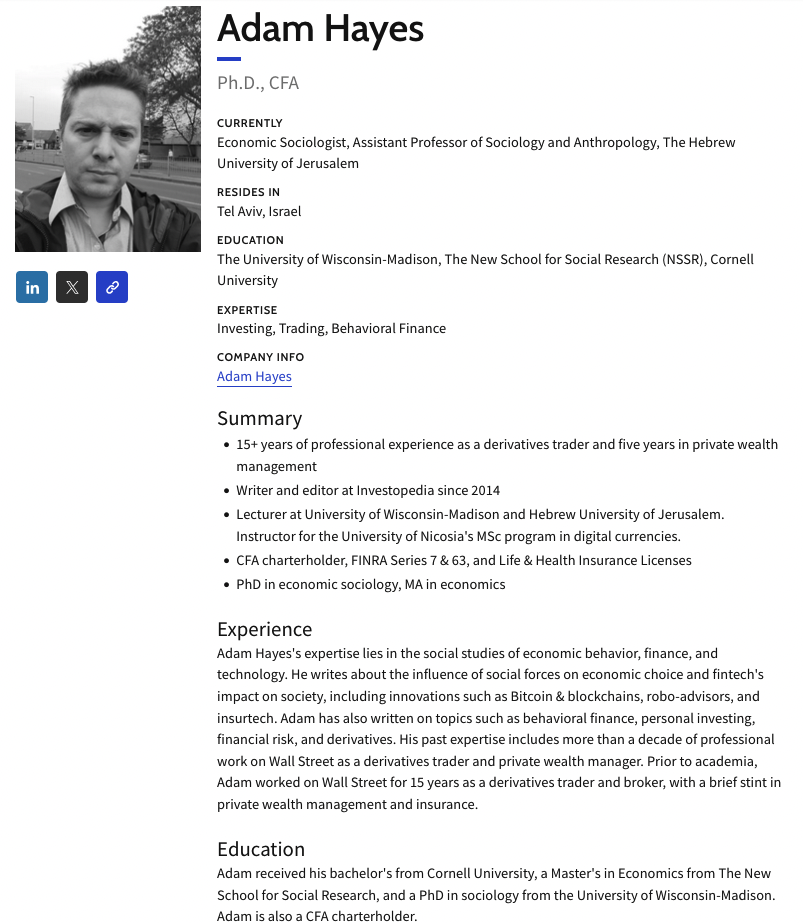Viewport: 803px width, 923px height.
Task: Open the X (Twitter) profile icon
Action: click(72, 288)
